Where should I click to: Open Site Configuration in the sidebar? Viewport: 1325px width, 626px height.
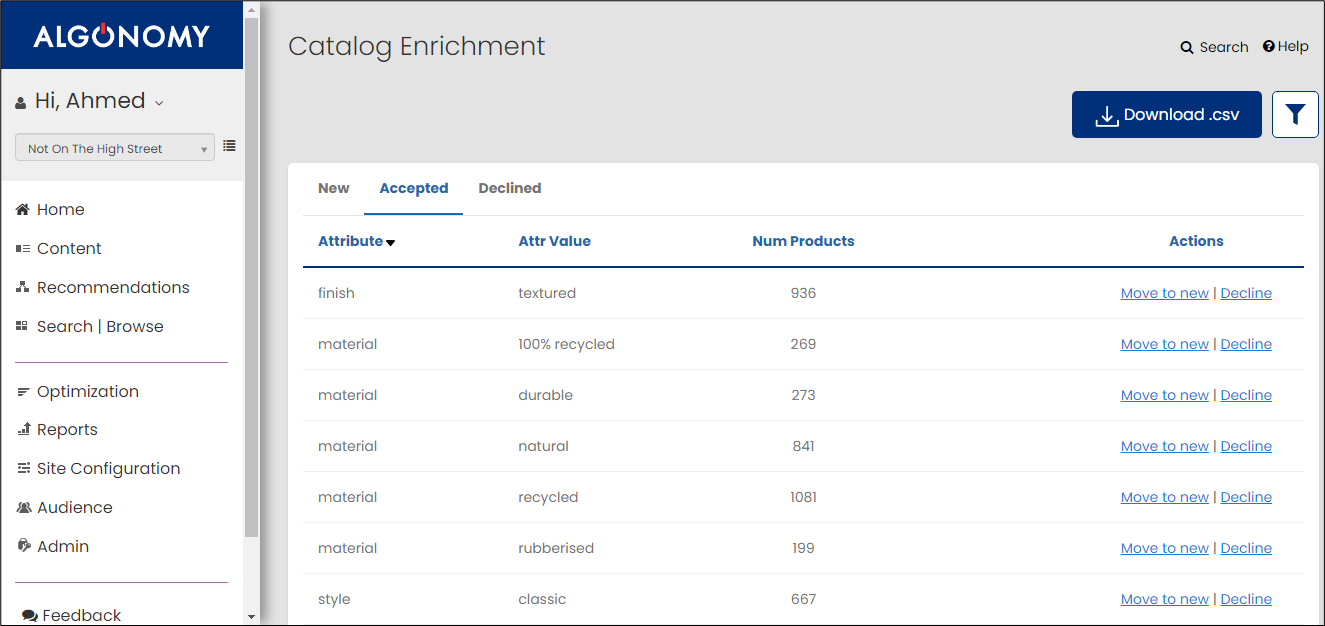[108, 469]
